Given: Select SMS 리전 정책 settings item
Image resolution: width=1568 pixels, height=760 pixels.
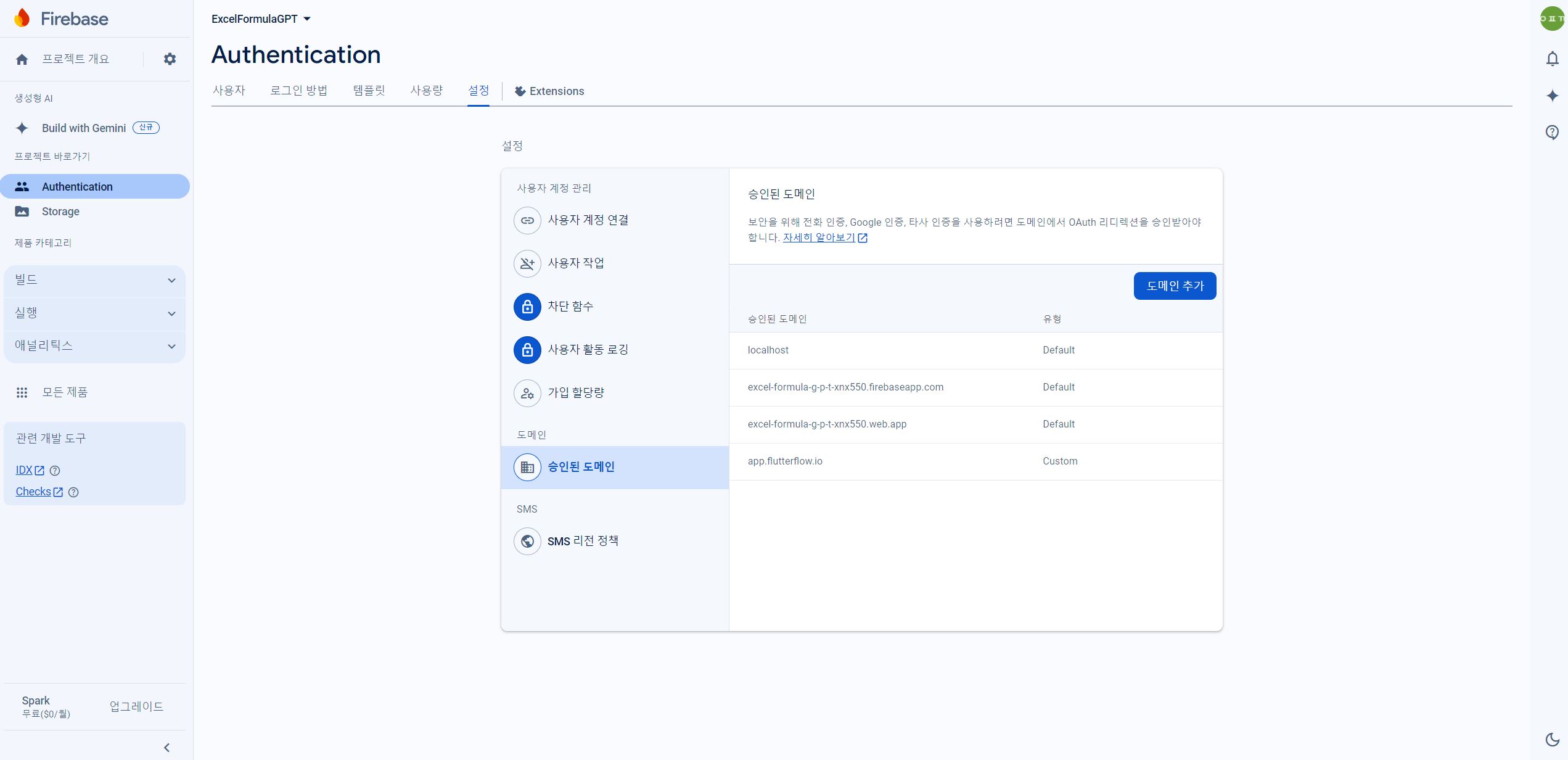Looking at the screenshot, I should 615,541.
